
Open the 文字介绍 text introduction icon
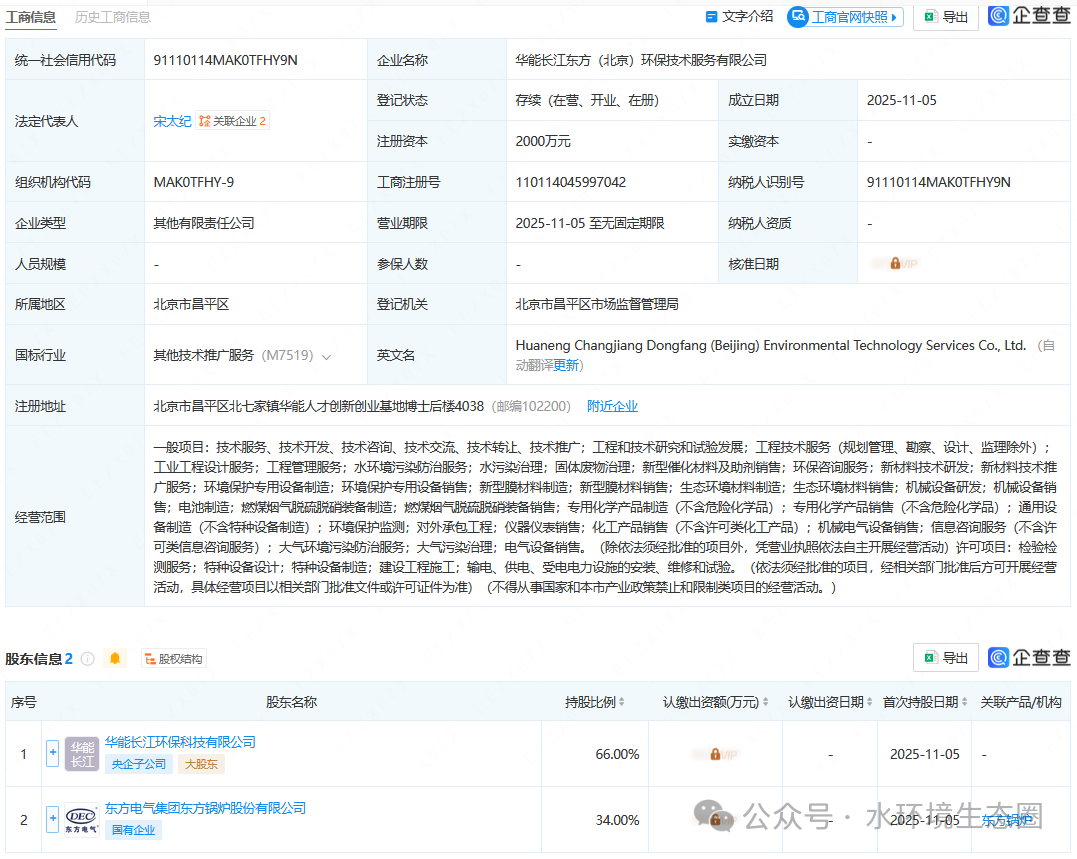coord(712,16)
